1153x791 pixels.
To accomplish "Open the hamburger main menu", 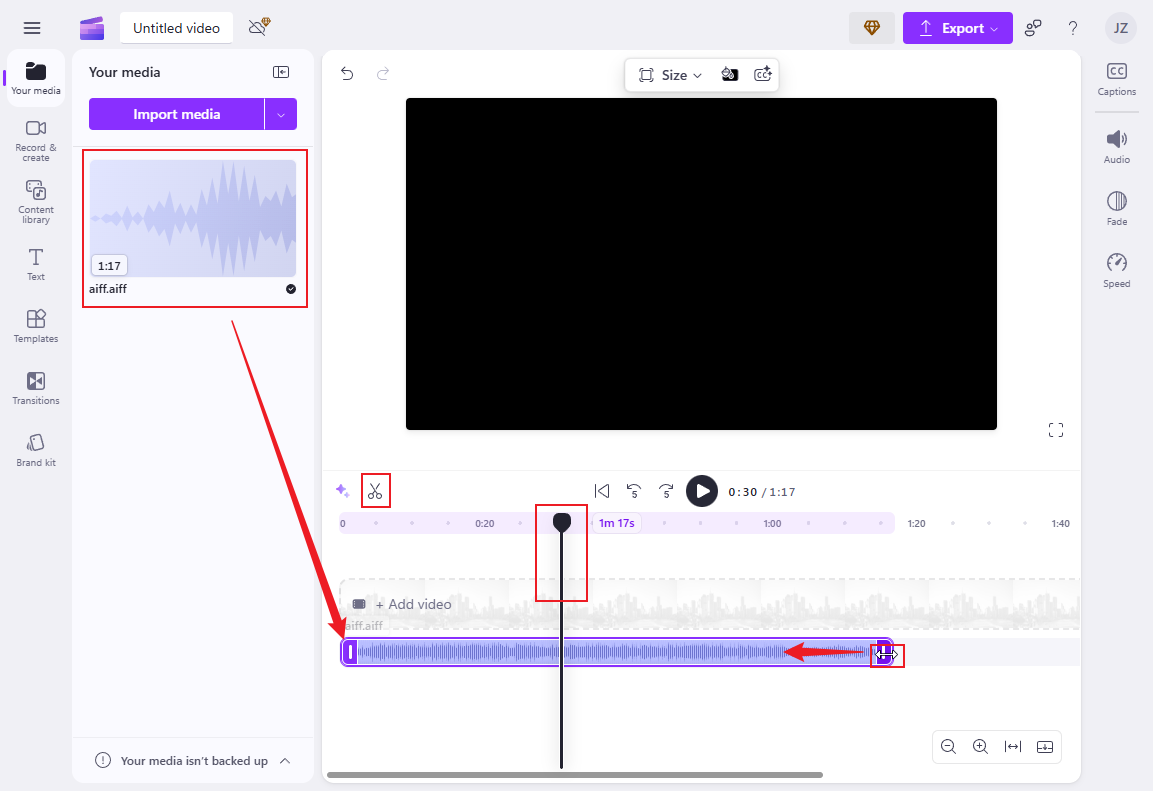I will point(32,28).
